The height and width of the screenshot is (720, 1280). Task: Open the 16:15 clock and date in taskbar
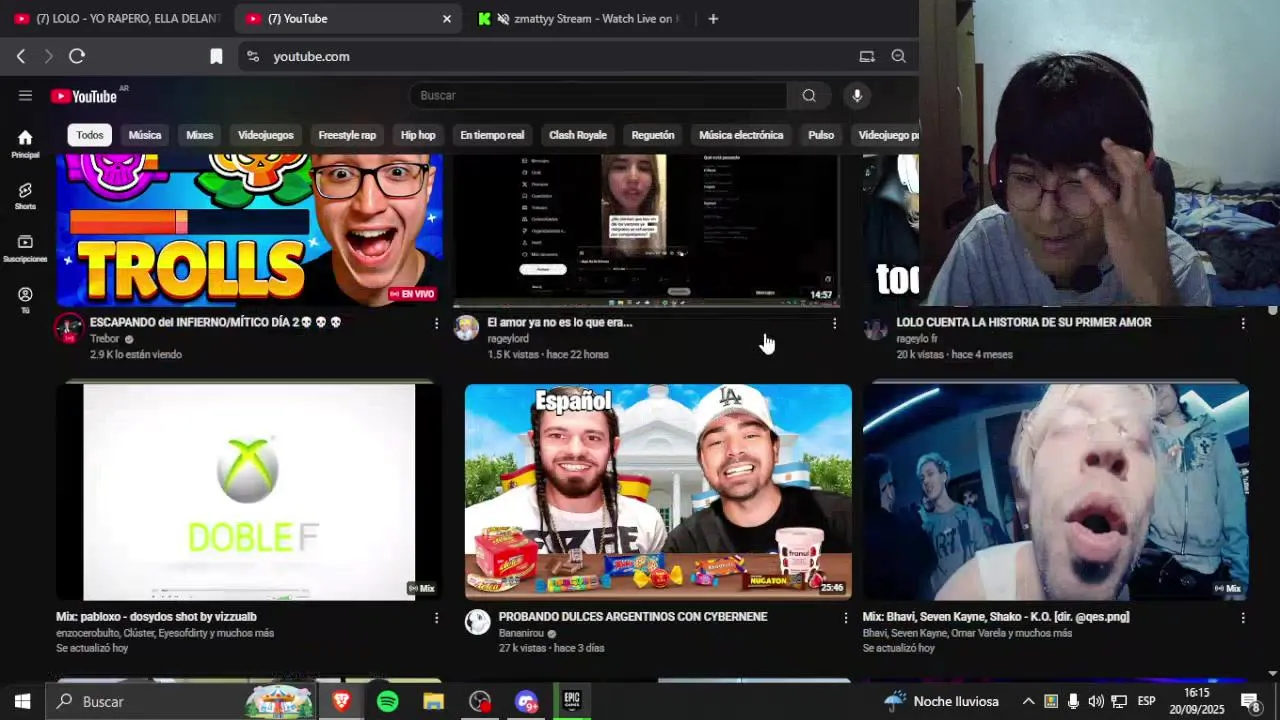point(1197,701)
